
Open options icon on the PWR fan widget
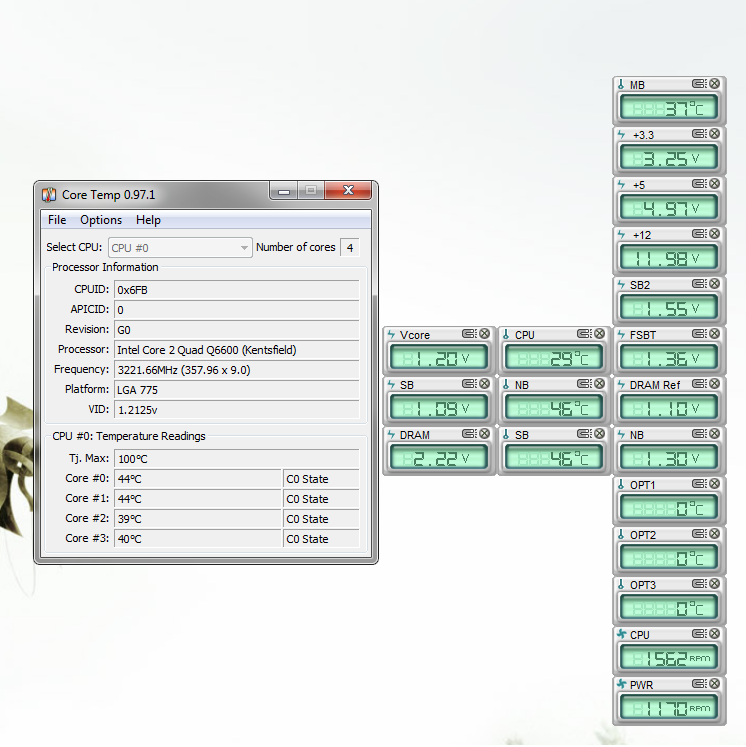(699, 684)
